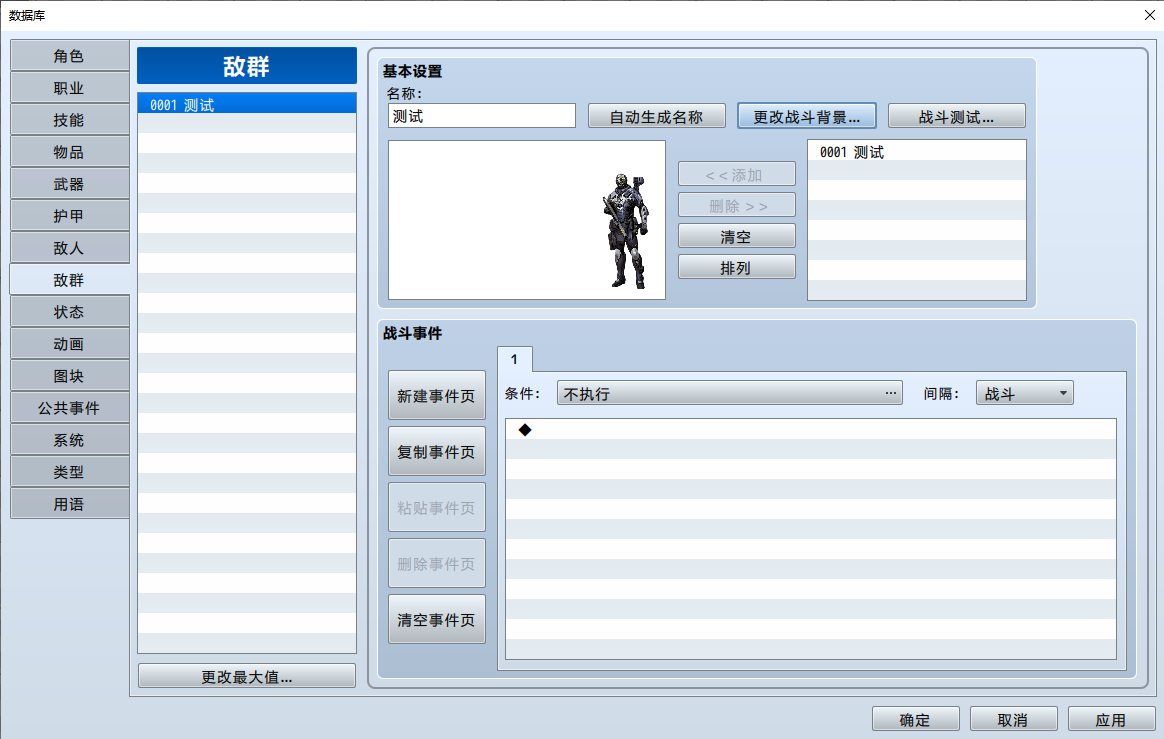Viewport: 1164px width, 739px height.
Task: Open the 公共事件 tab
Action: pyautogui.click(x=69, y=408)
